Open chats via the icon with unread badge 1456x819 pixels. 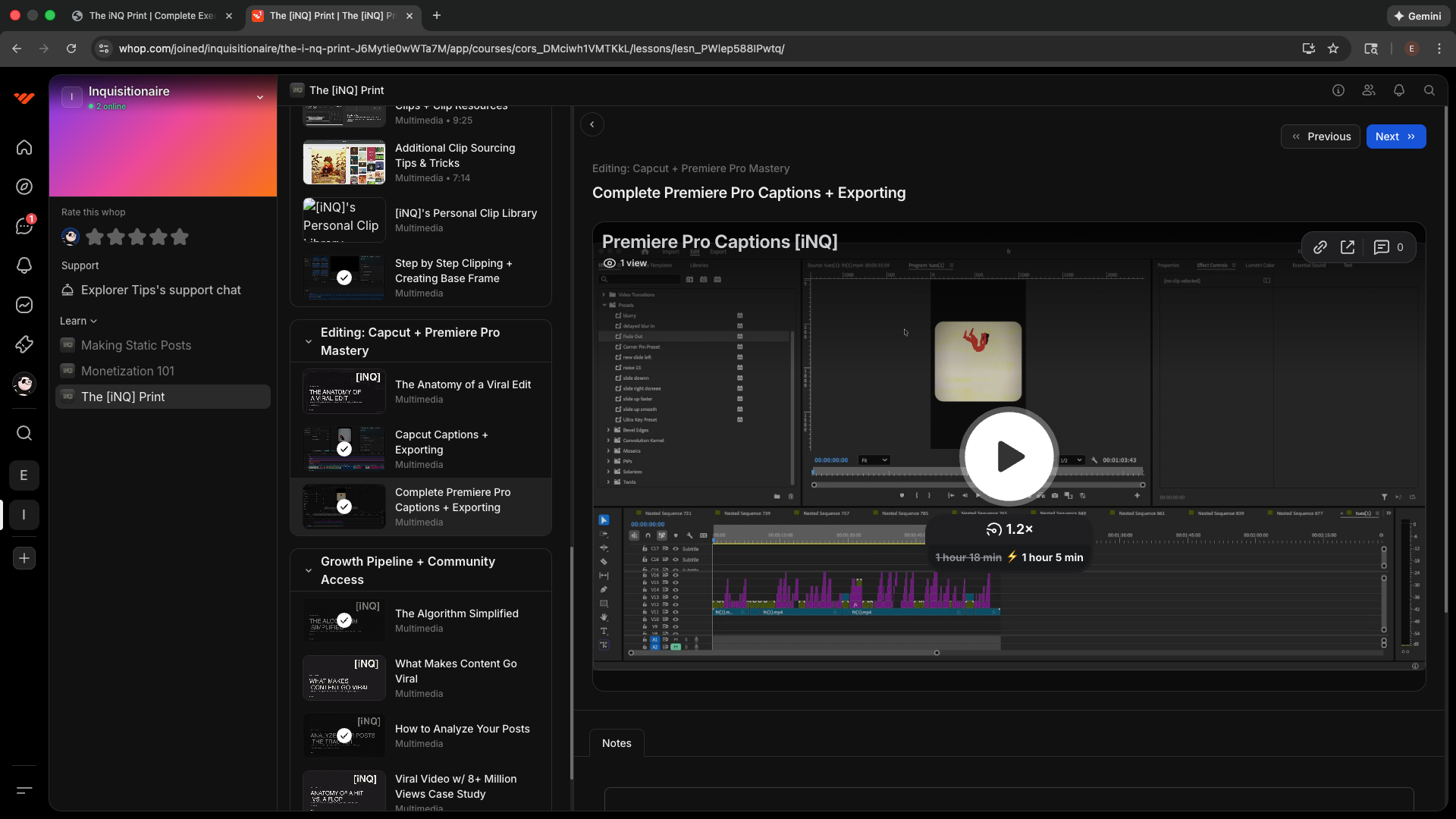coord(24,226)
